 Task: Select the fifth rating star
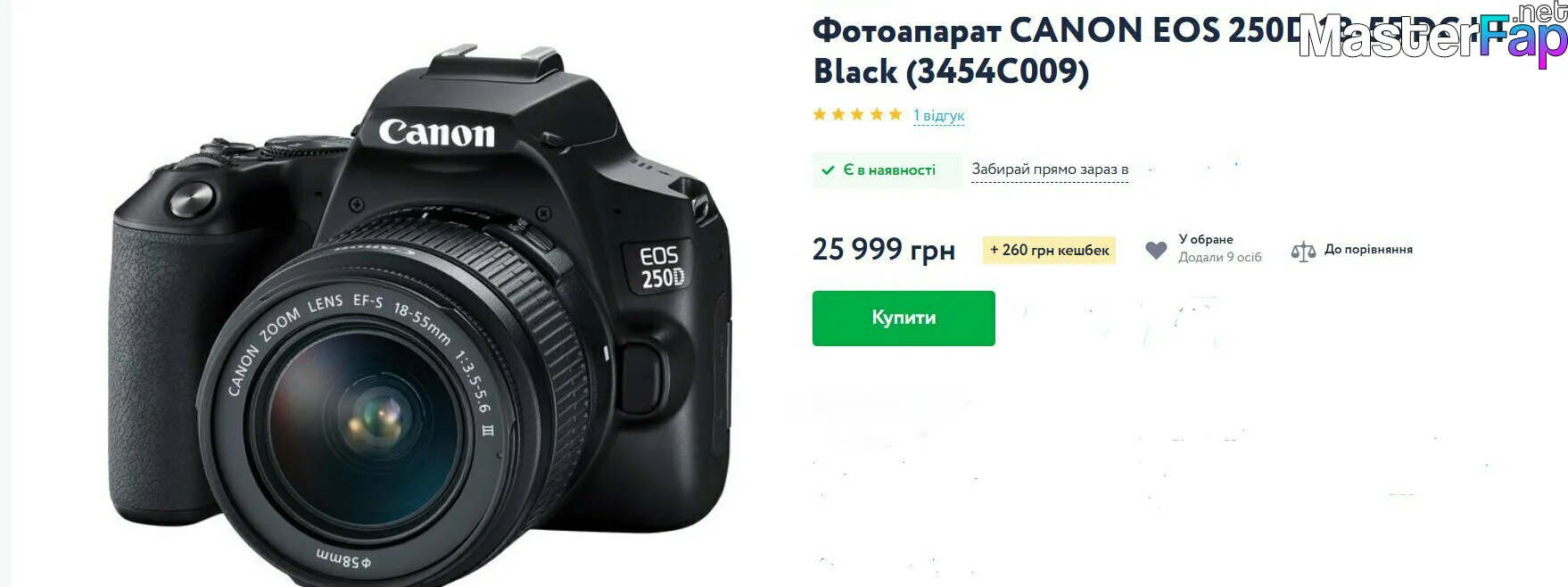click(895, 114)
